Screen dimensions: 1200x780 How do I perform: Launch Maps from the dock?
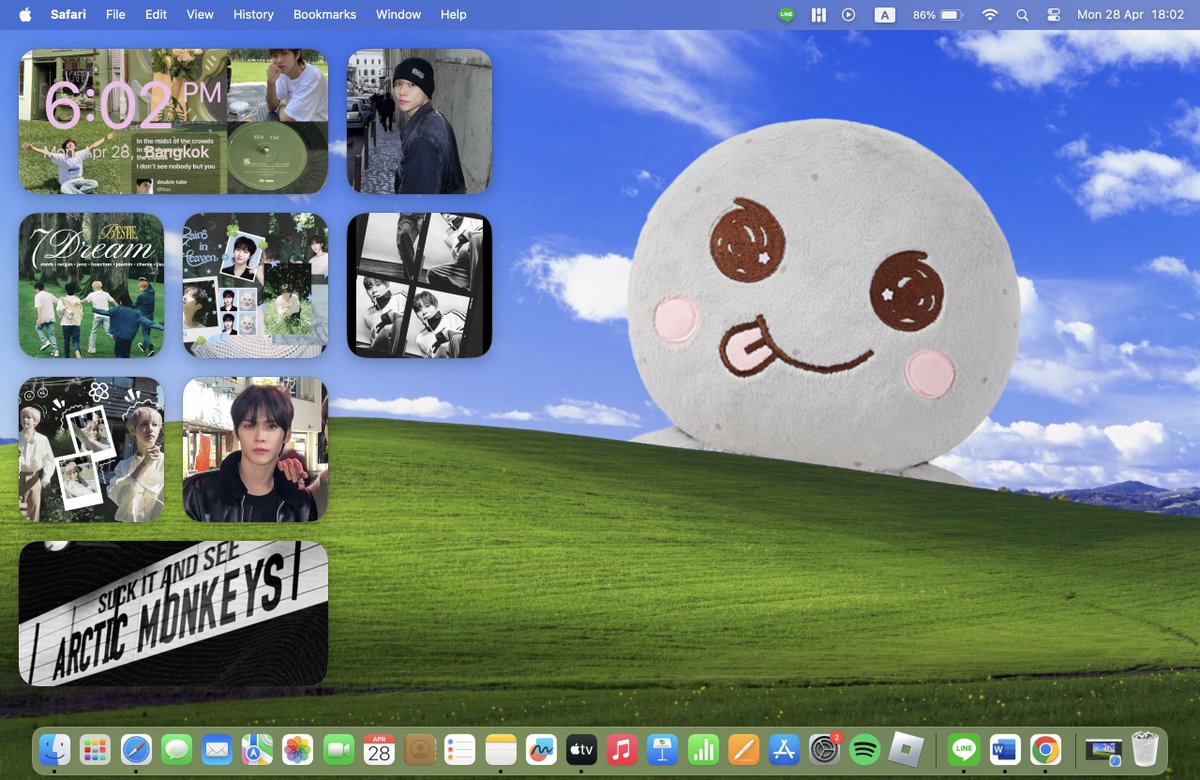click(x=257, y=749)
